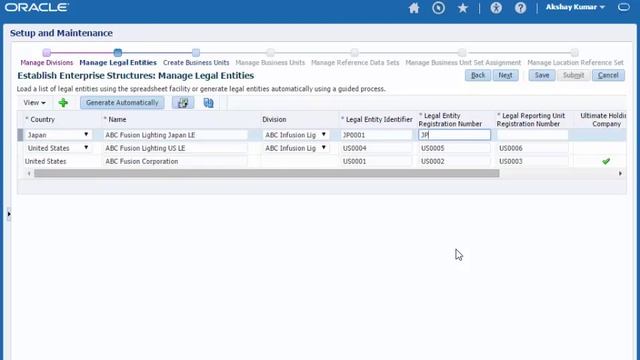
Task: Open Favorites star icon
Action: (x=462, y=8)
